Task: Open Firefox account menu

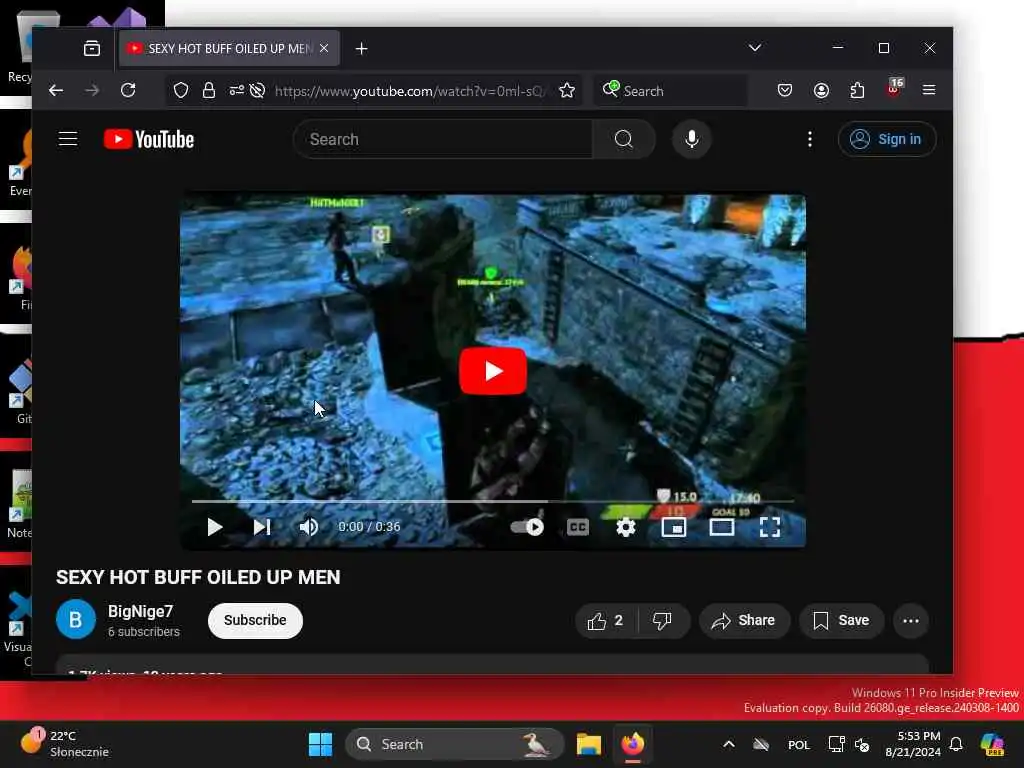Action: point(821,90)
